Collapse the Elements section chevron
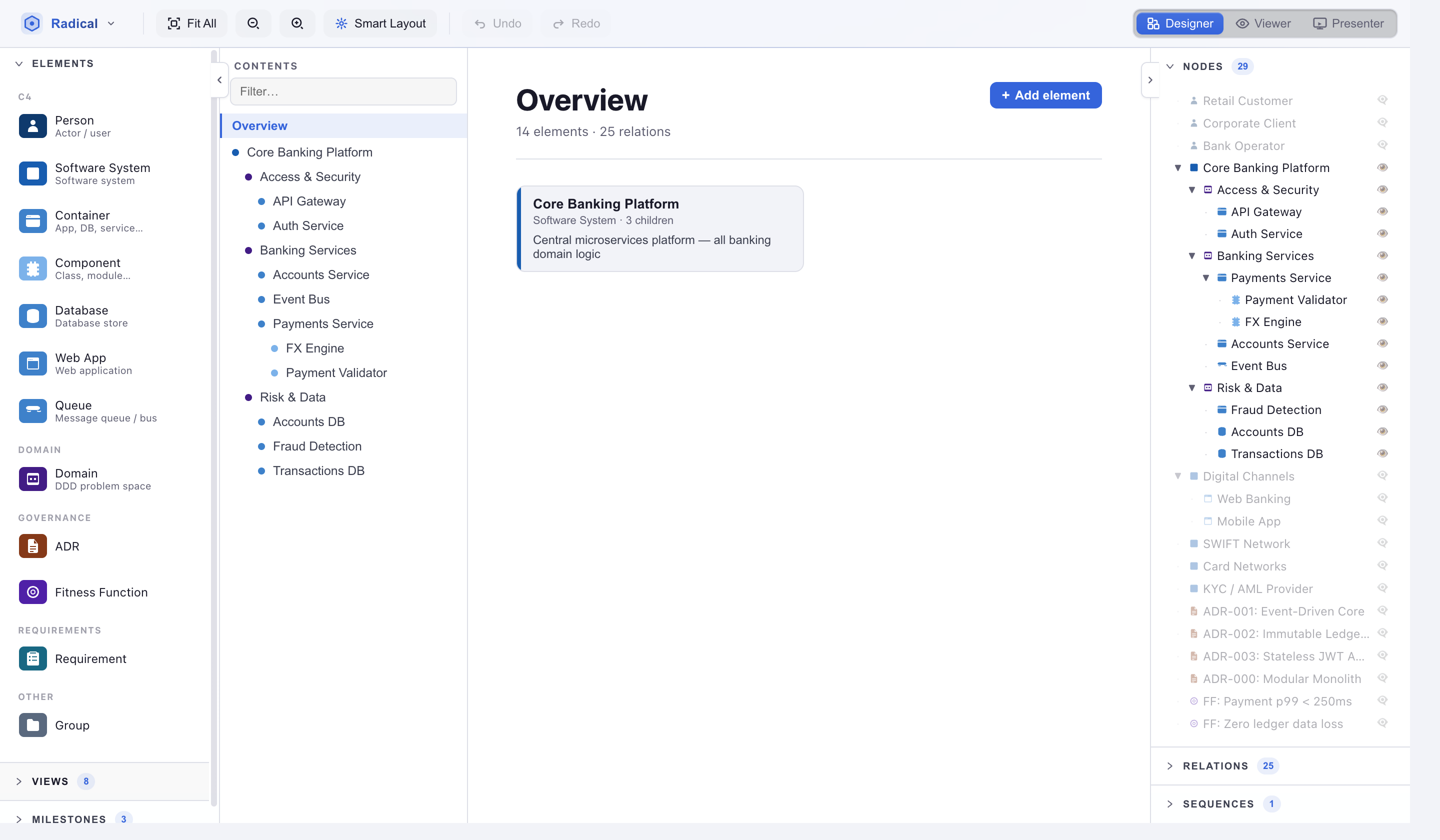1440x840 pixels. click(19, 63)
